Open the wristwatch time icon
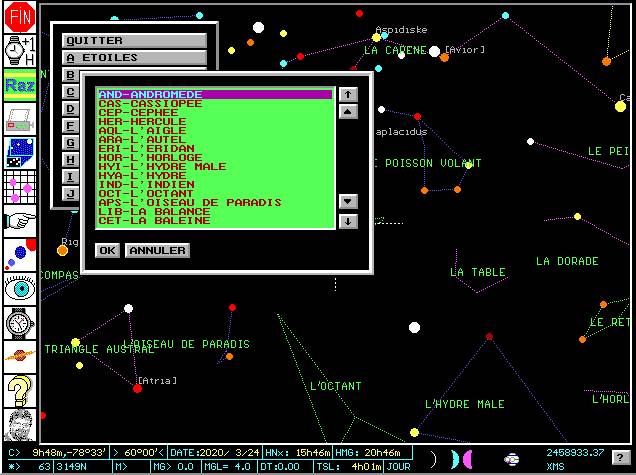Screen dimensions: 636x475 click(20, 323)
